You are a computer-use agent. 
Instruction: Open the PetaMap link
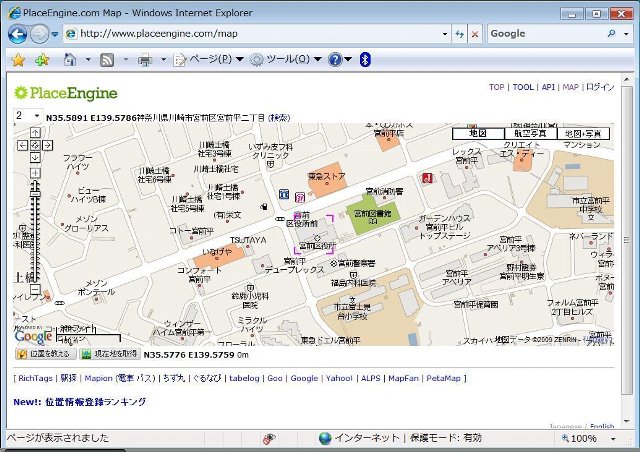click(443, 378)
